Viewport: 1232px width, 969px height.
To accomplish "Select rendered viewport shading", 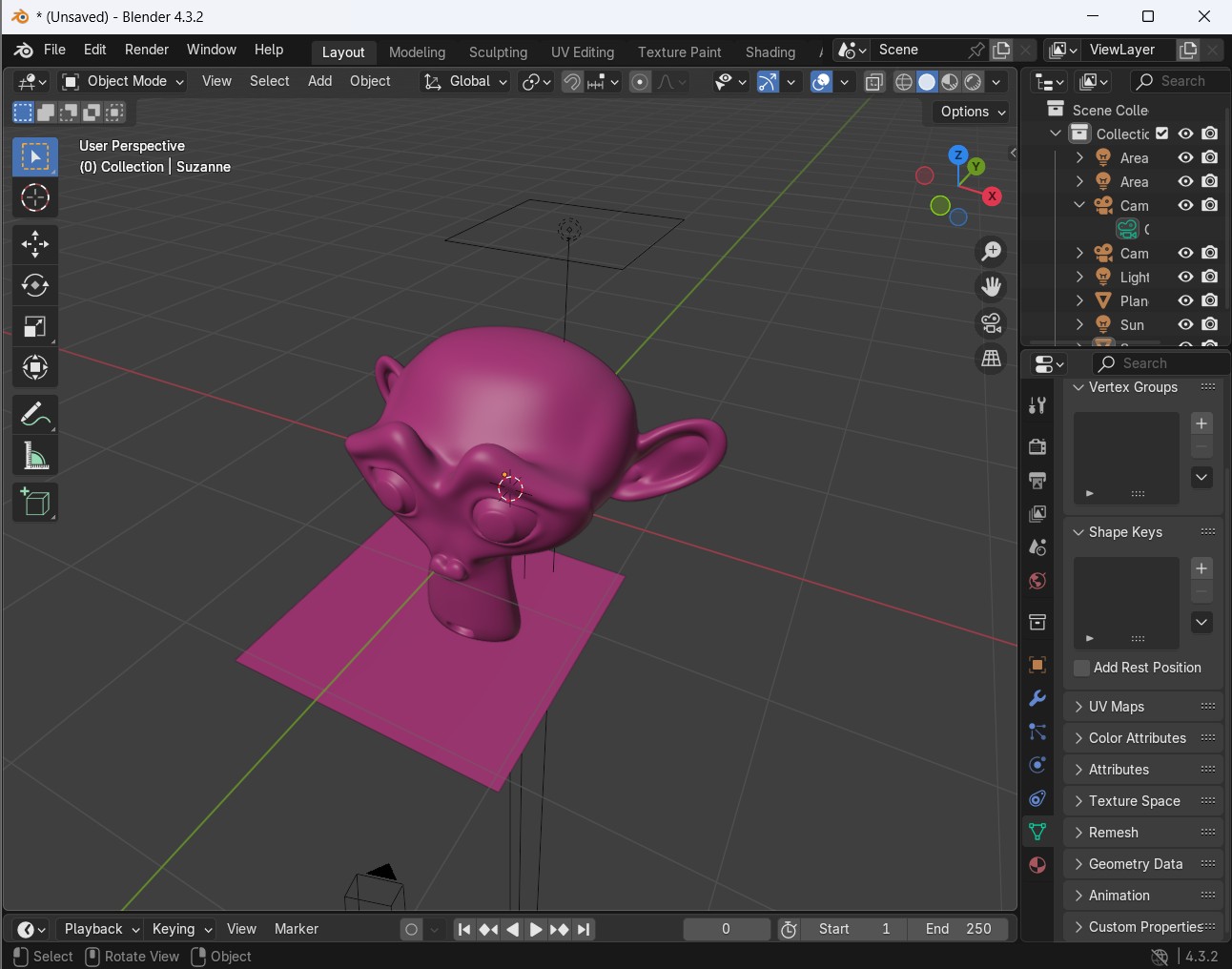I will pos(973,82).
